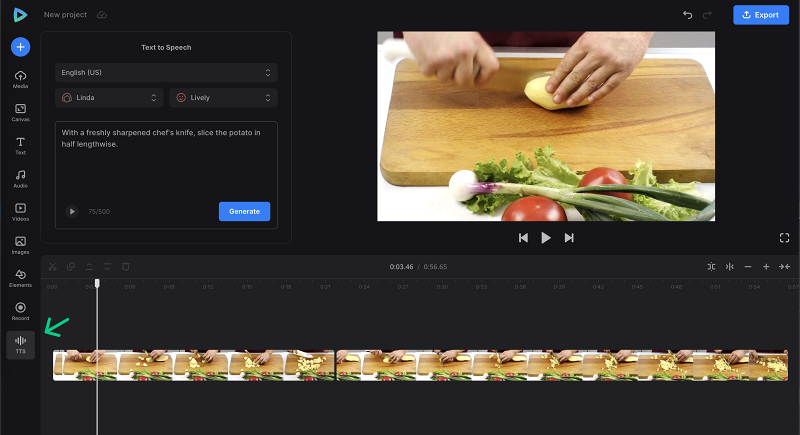Open the Images panel
Viewport: 800px width, 435px height.
click(x=20, y=245)
